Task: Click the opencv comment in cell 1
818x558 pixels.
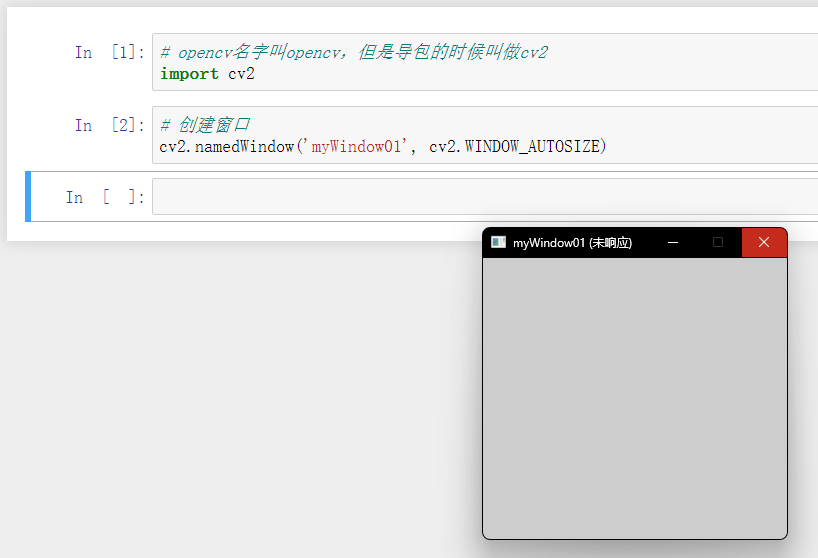Action: (354, 52)
